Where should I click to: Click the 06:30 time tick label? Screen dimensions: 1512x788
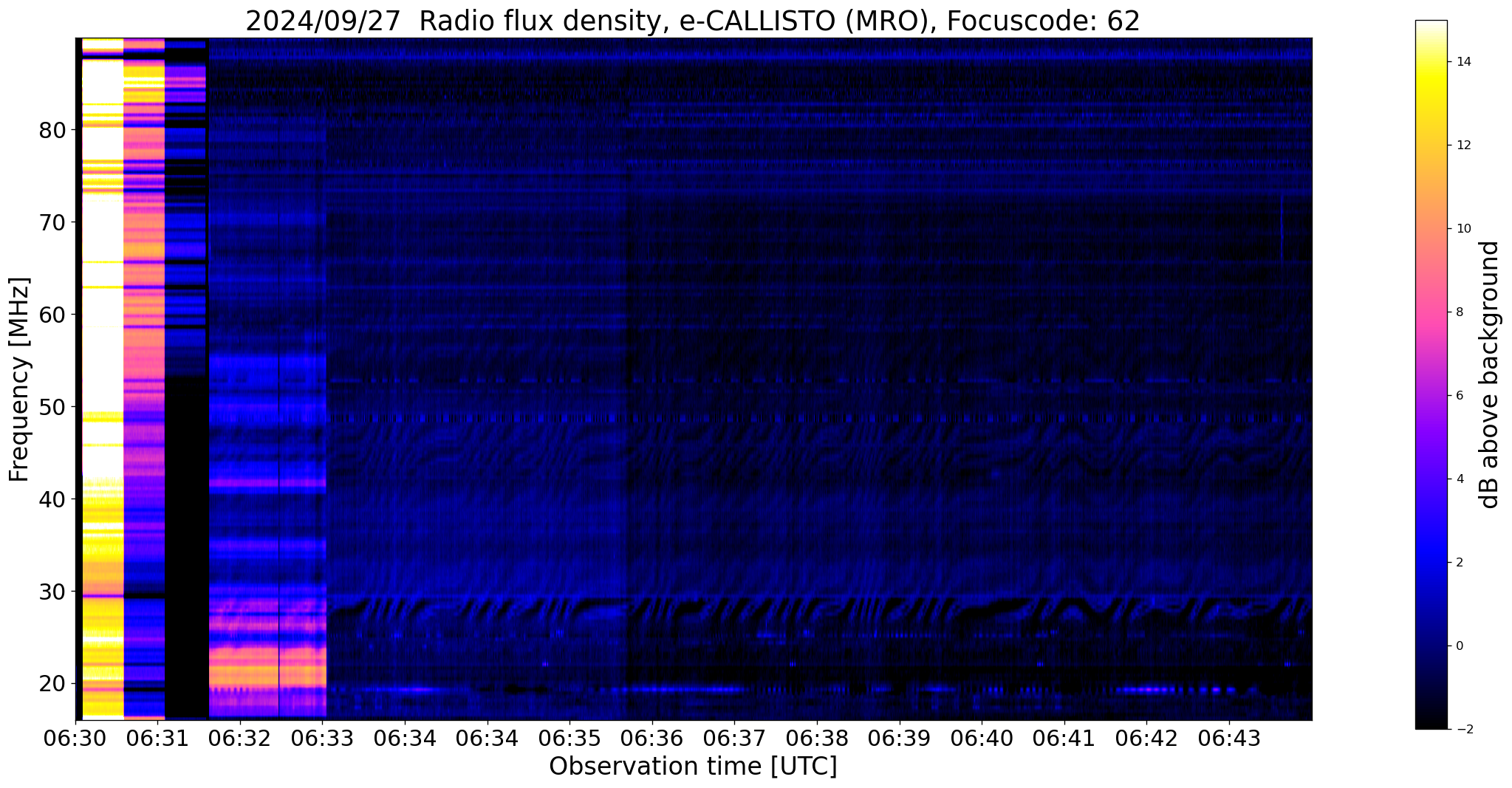click(75, 738)
